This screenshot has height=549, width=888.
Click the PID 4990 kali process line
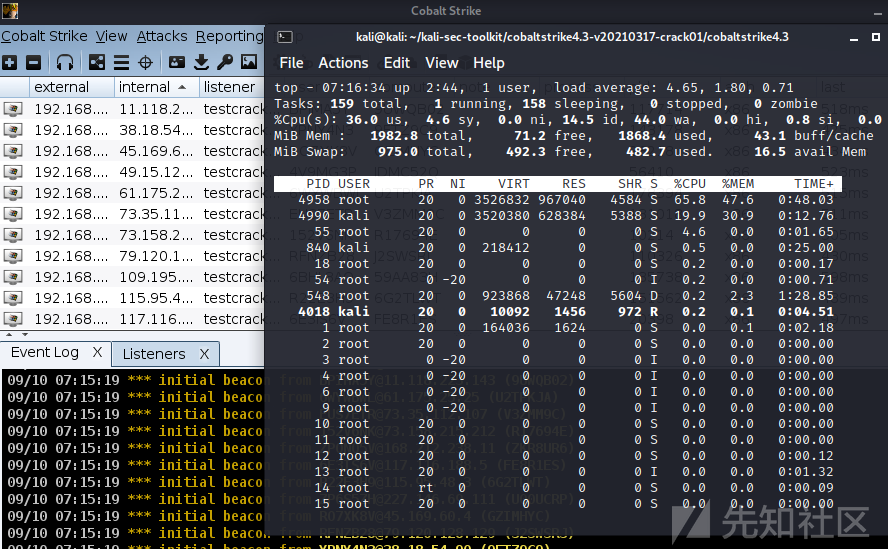click(557, 215)
